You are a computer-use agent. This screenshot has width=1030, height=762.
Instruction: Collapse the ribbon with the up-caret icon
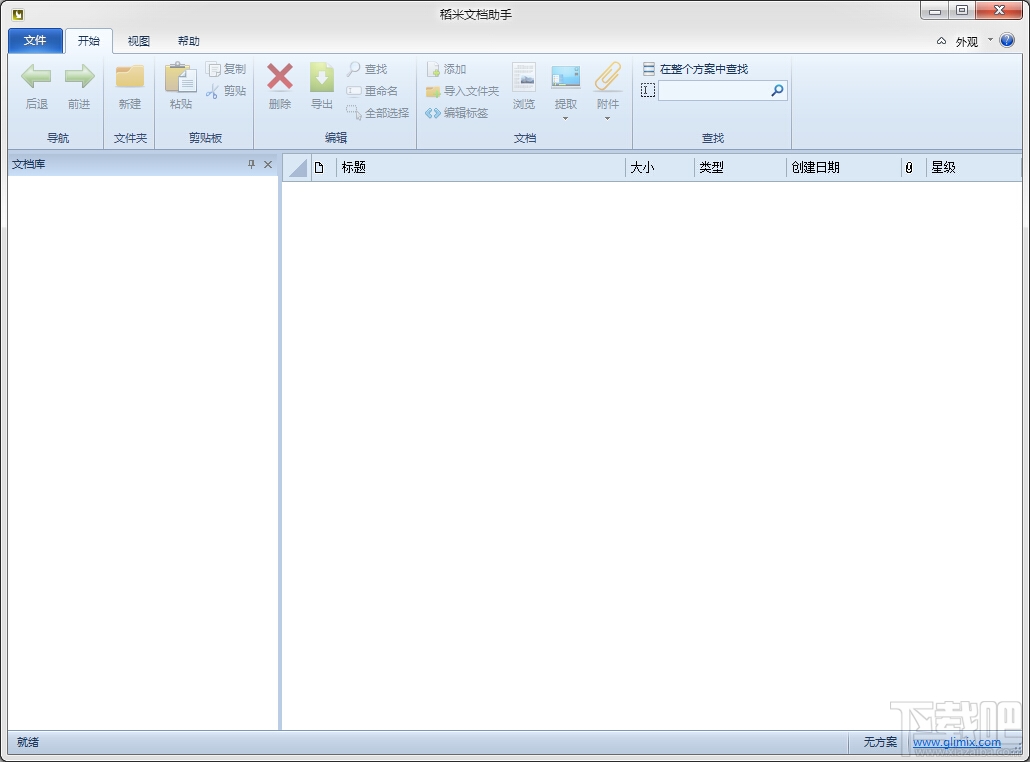[941, 41]
